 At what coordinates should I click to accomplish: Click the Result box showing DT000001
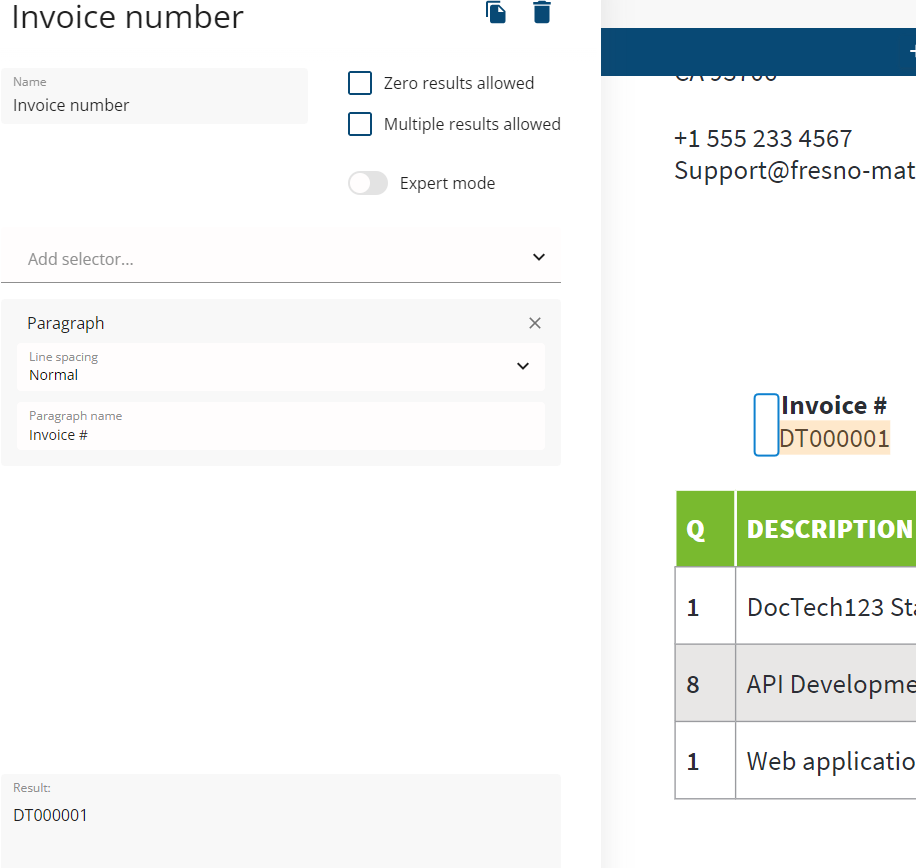280,815
